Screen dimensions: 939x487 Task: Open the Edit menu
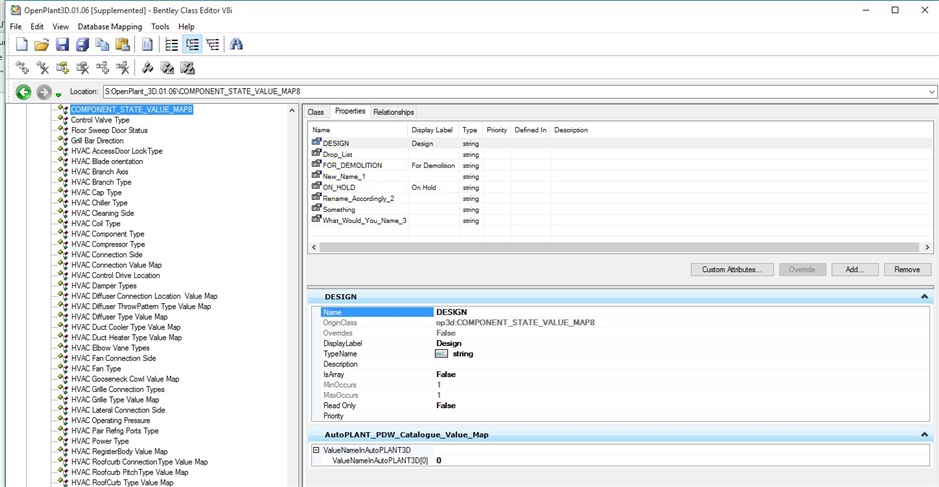tap(37, 26)
